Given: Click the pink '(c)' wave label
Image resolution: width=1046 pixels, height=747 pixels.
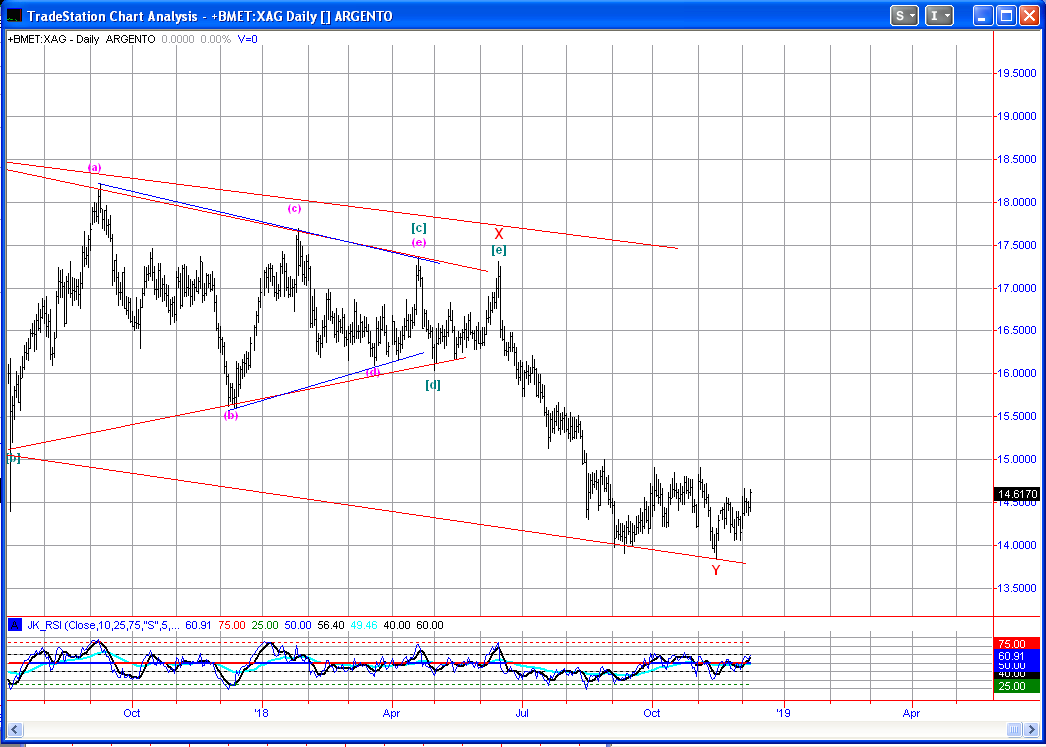Looking at the screenshot, I should tap(294, 208).
